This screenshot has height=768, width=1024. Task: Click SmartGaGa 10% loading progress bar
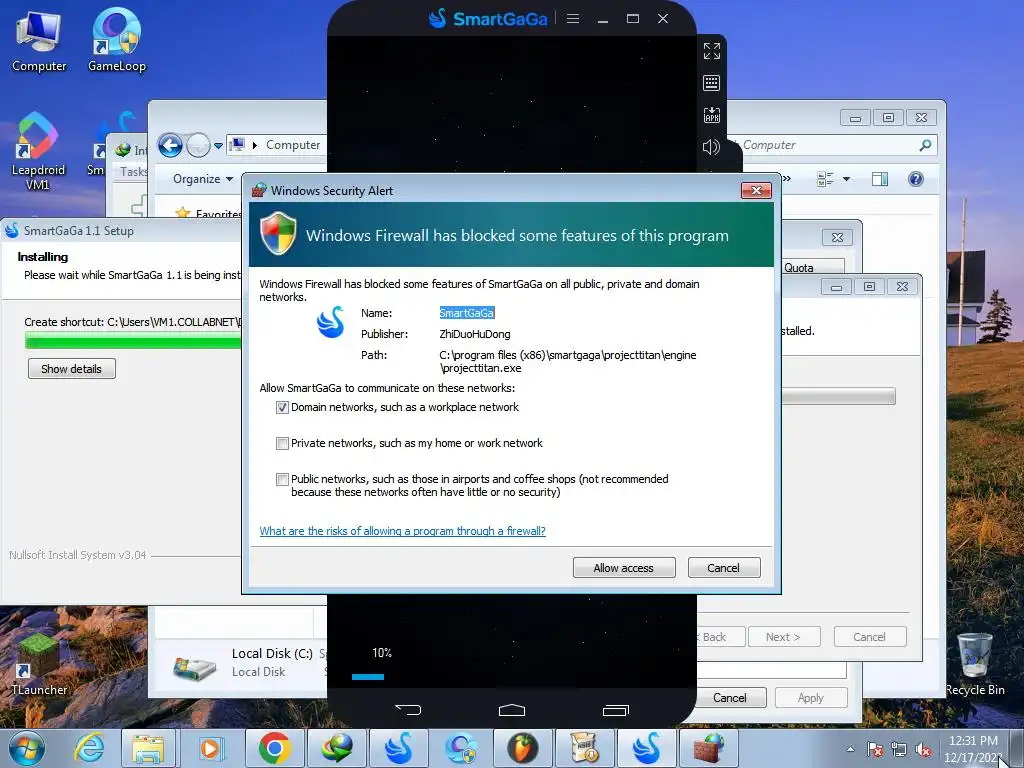pos(368,677)
